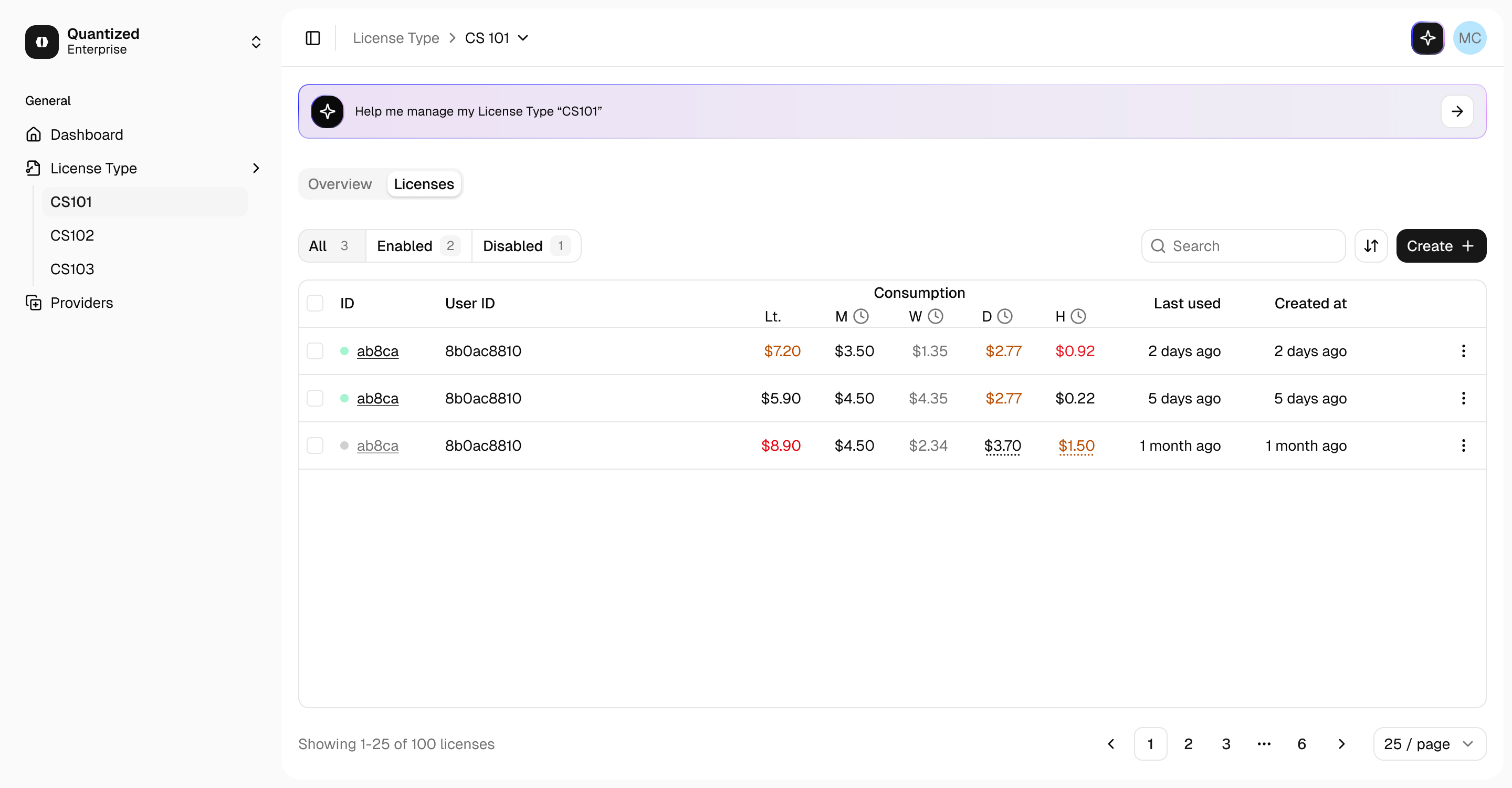This screenshot has height=788, width=1512.
Task: Open license ab8ca used 5 days ago
Action: [x=377, y=398]
